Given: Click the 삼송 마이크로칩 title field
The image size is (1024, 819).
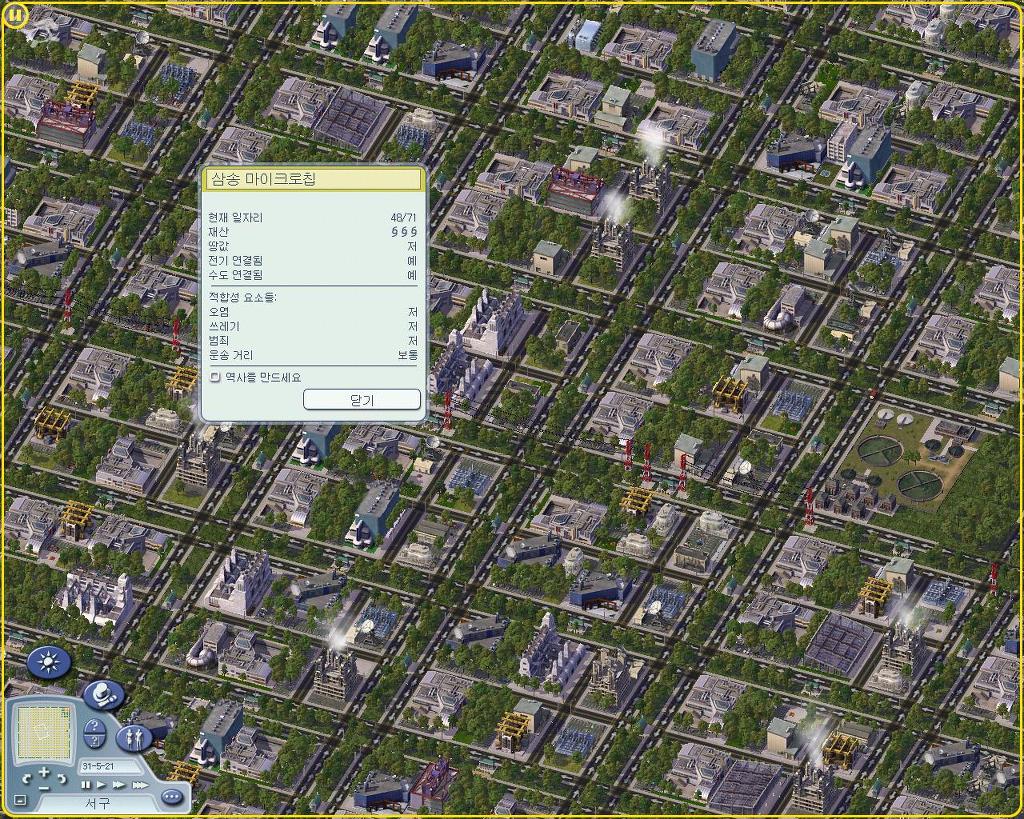Looking at the screenshot, I should [x=313, y=180].
